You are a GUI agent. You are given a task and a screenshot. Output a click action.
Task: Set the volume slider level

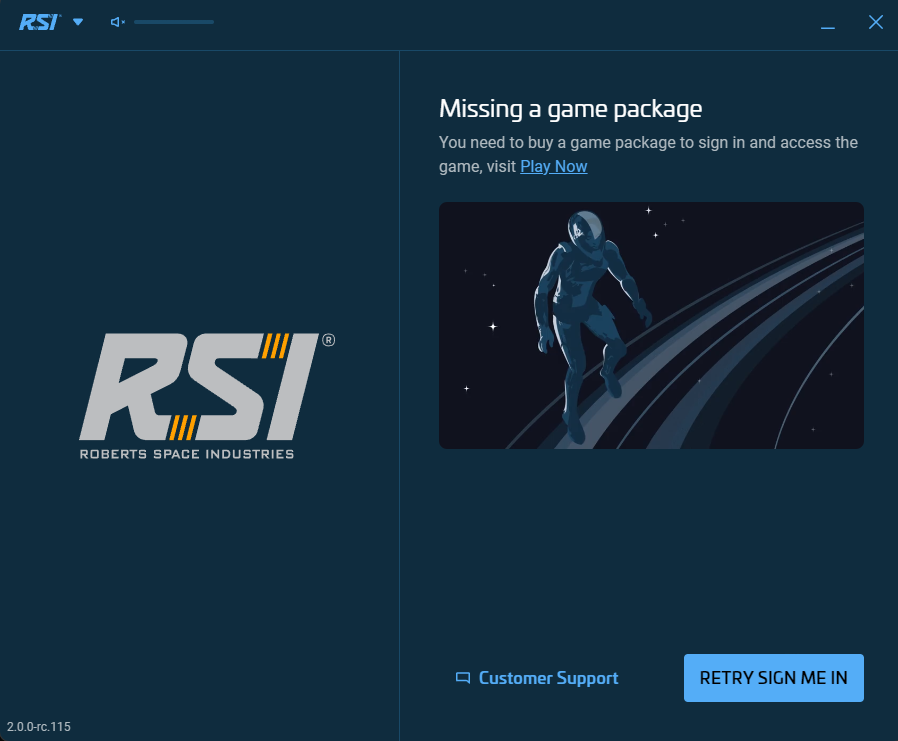(174, 22)
